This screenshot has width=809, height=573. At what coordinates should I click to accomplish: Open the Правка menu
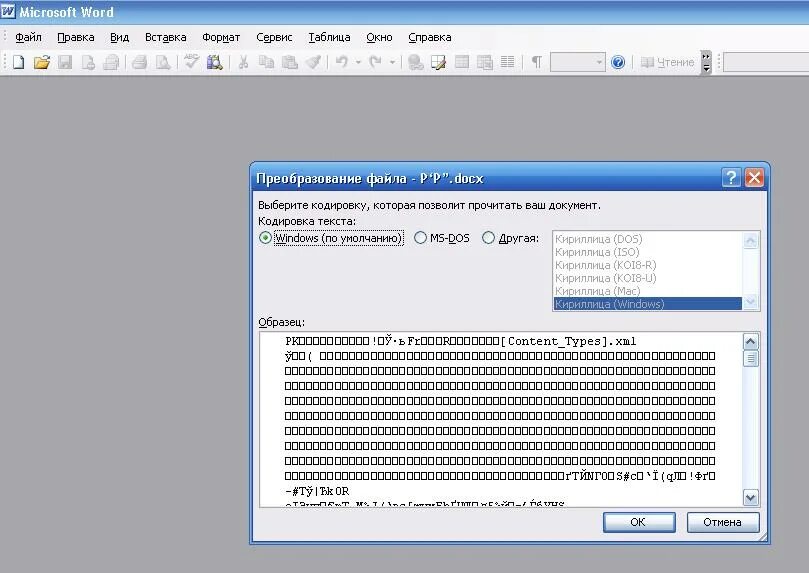click(x=75, y=37)
